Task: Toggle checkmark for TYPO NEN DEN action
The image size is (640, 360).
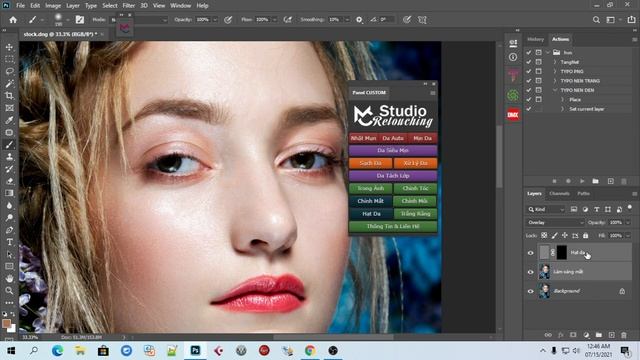Action: click(x=529, y=90)
